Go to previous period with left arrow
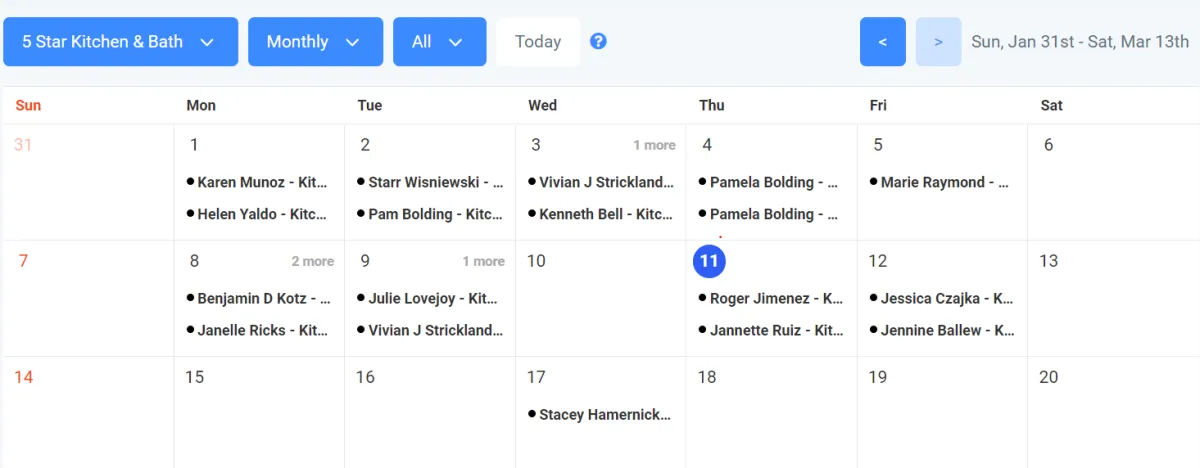1200x468 pixels. (882, 42)
